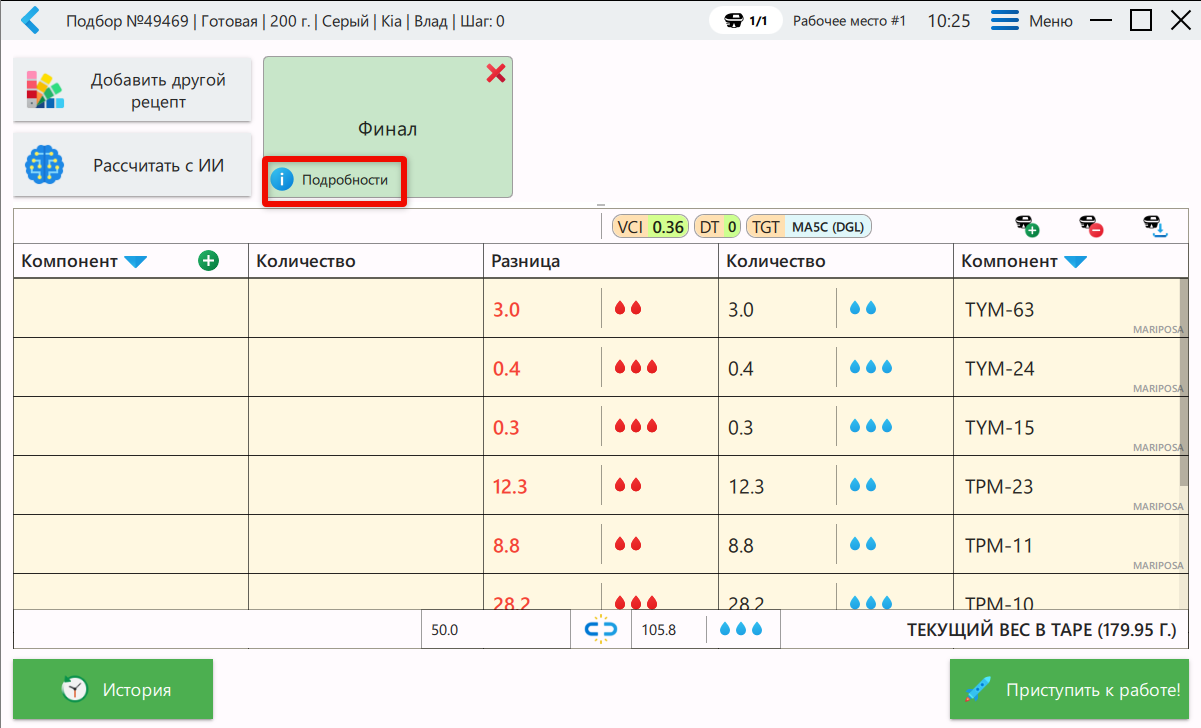Screen dimensions: 1201x728
Task: Click red drops in the TPM-11 row
Action: 628,545
